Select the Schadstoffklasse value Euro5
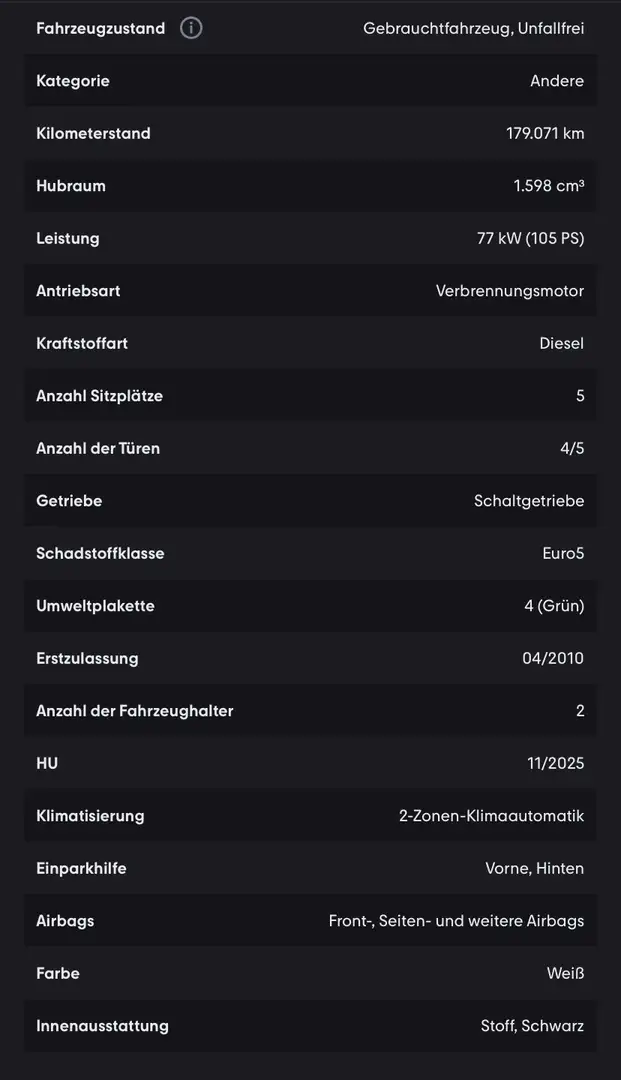Screen dimensions: 621x1080 click(x=562, y=554)
